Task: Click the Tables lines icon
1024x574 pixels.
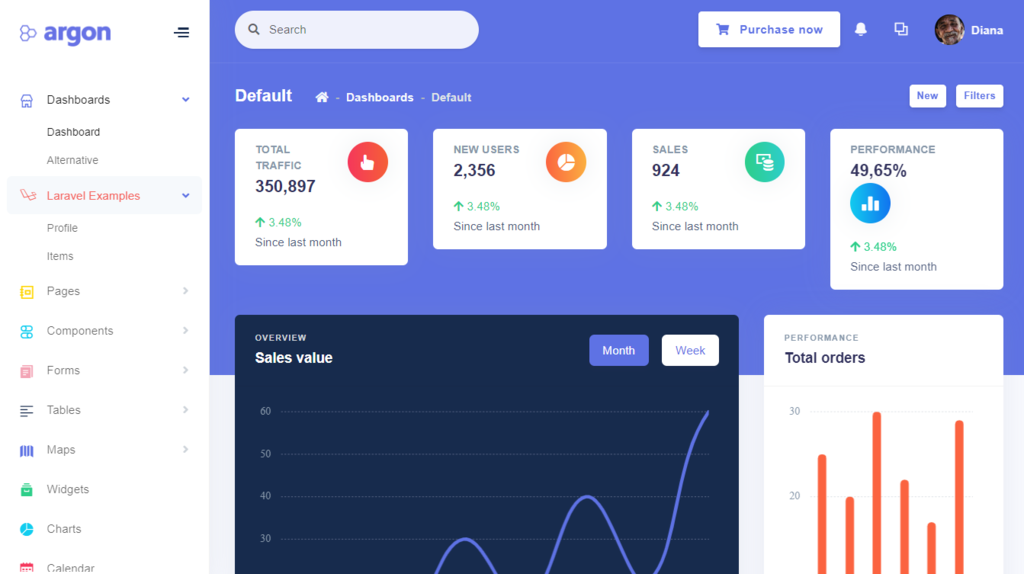Action: coord(26,410)
